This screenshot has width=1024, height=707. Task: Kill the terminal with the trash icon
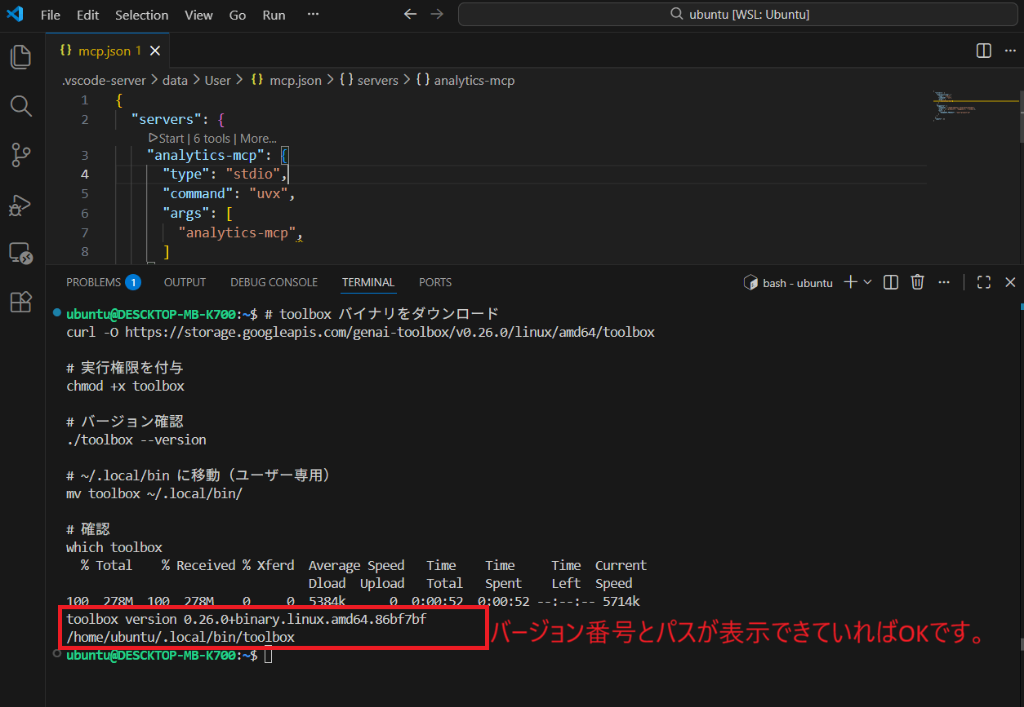click(x=918, y=282)
